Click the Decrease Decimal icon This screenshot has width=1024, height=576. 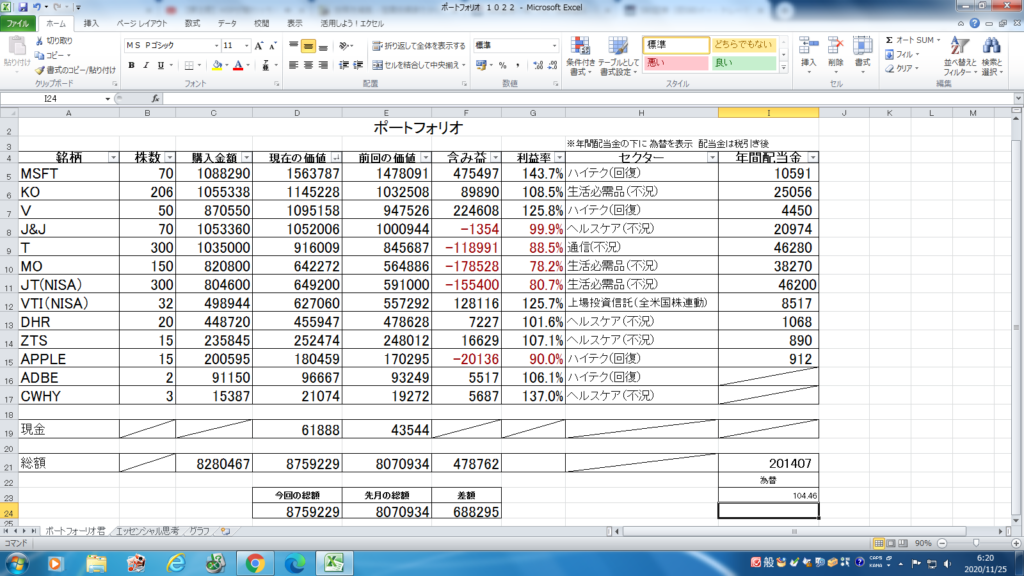[552, 65]
